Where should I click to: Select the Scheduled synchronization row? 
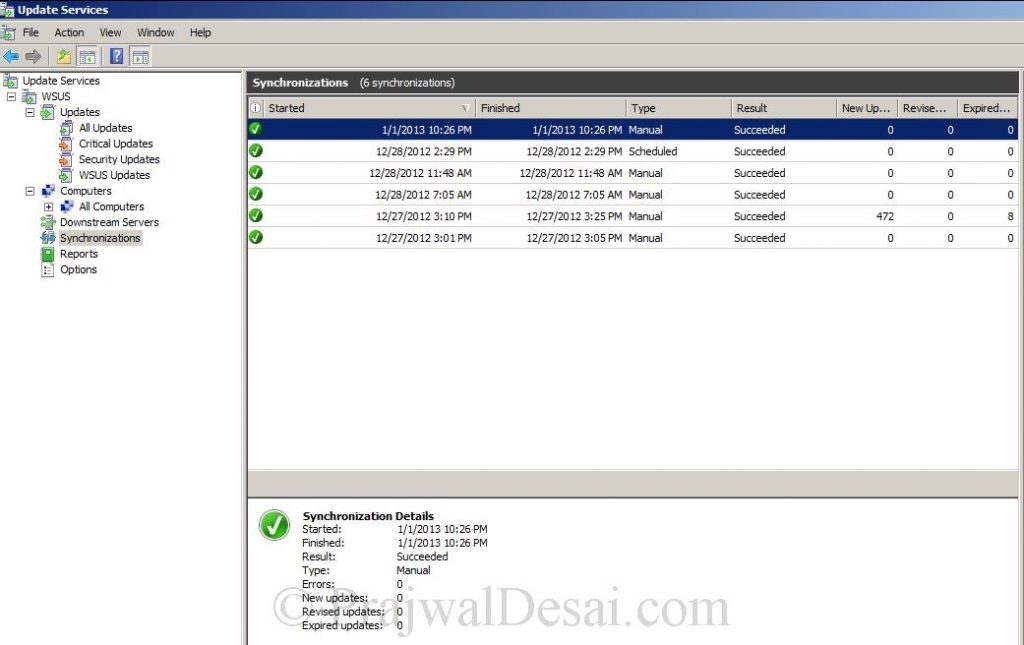(632, 151)
